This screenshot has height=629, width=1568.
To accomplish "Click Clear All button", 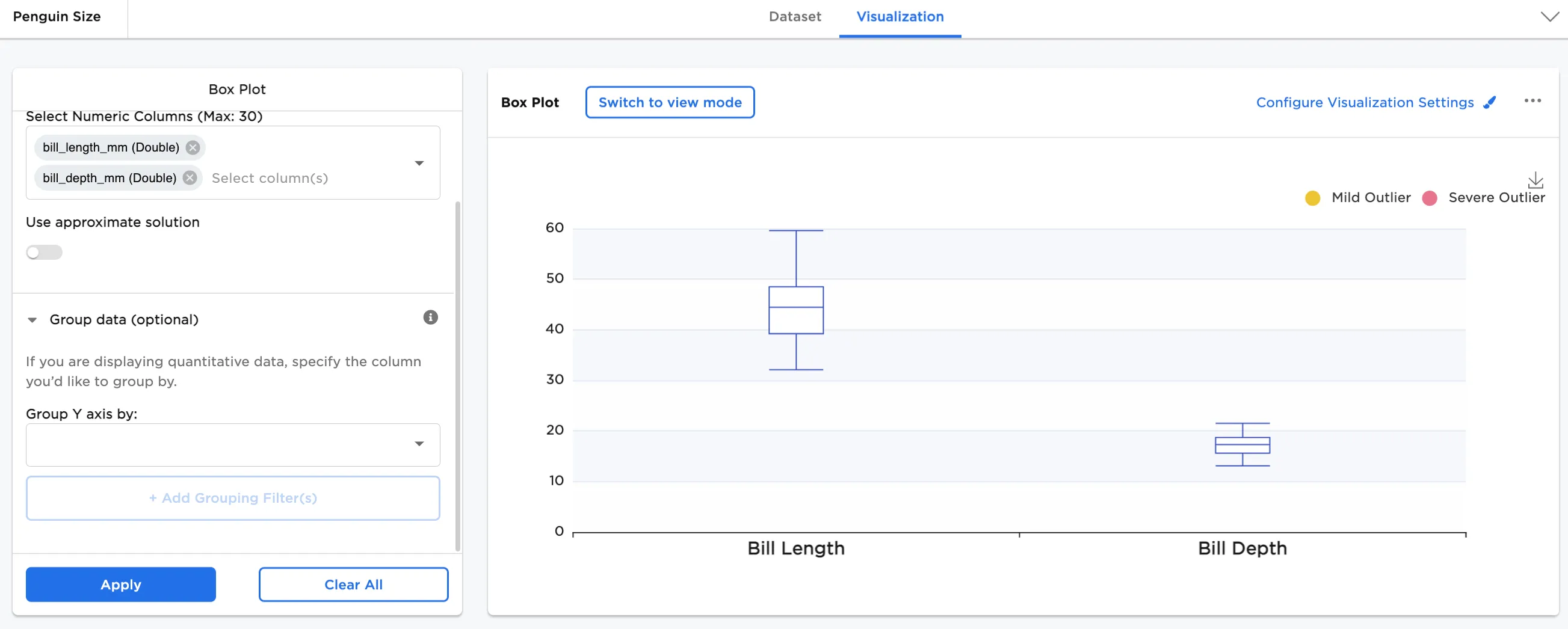I will [353, 584].
